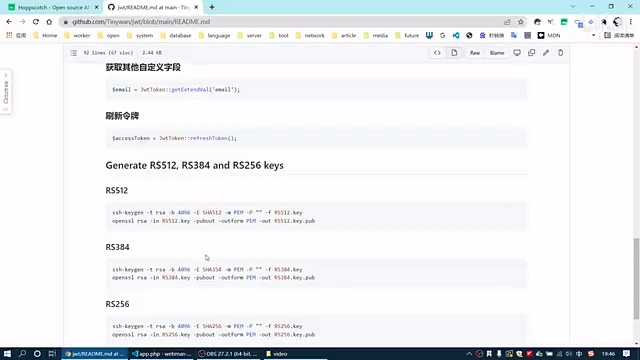The width and height of the screenshot is (640, 360).
Task: Click the RS256 subheading
Action: [118, 304]
